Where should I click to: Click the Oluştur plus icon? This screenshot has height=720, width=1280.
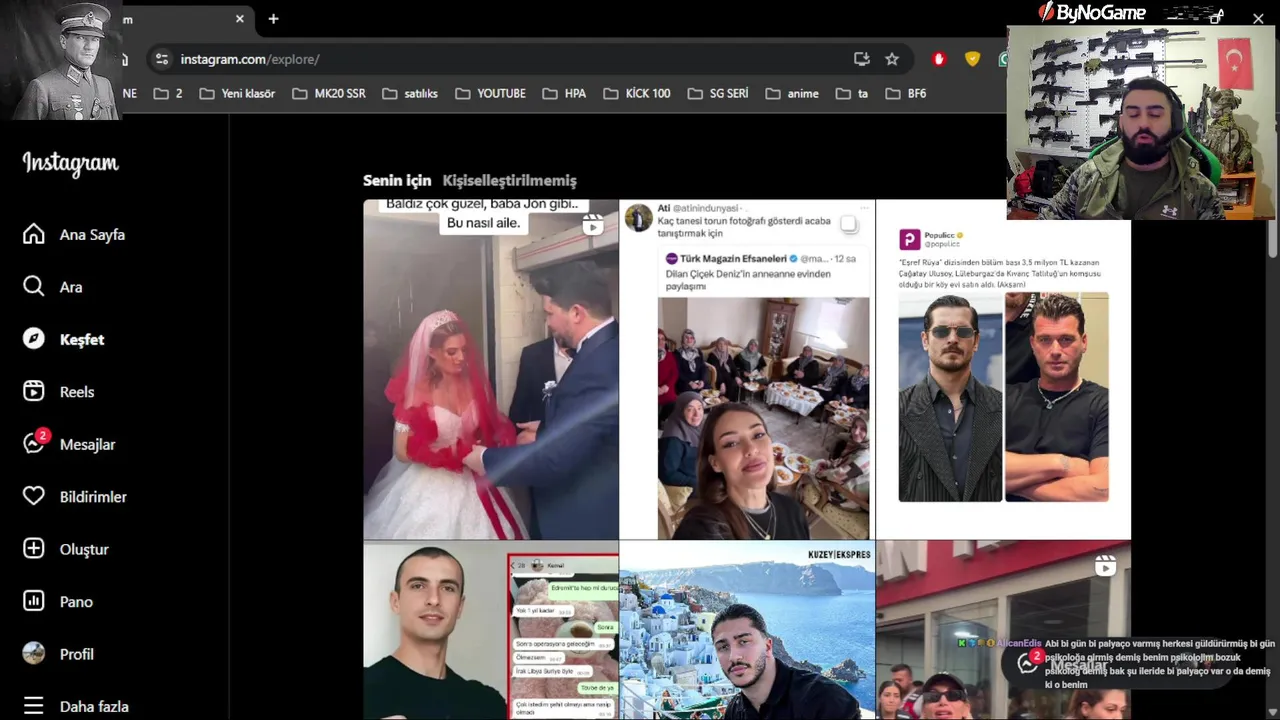34,549
